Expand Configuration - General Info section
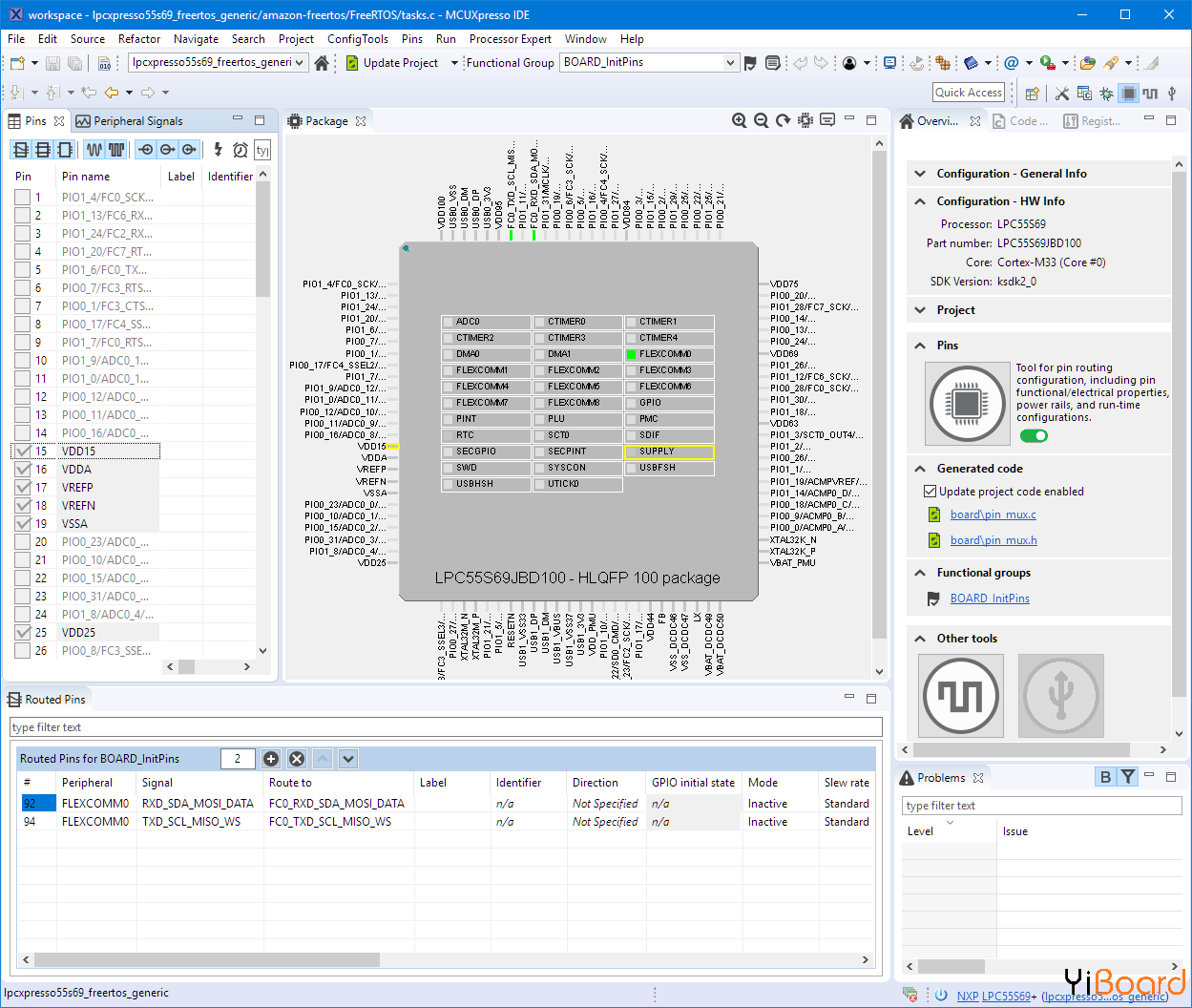 click(x=920, y=174)
